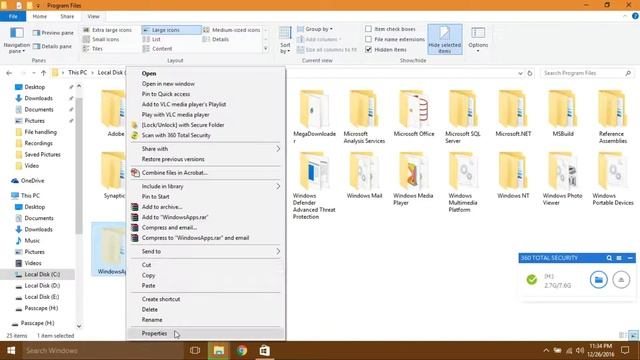
Task: Switch layout to Details view
Action: click(x=216, y=39)
